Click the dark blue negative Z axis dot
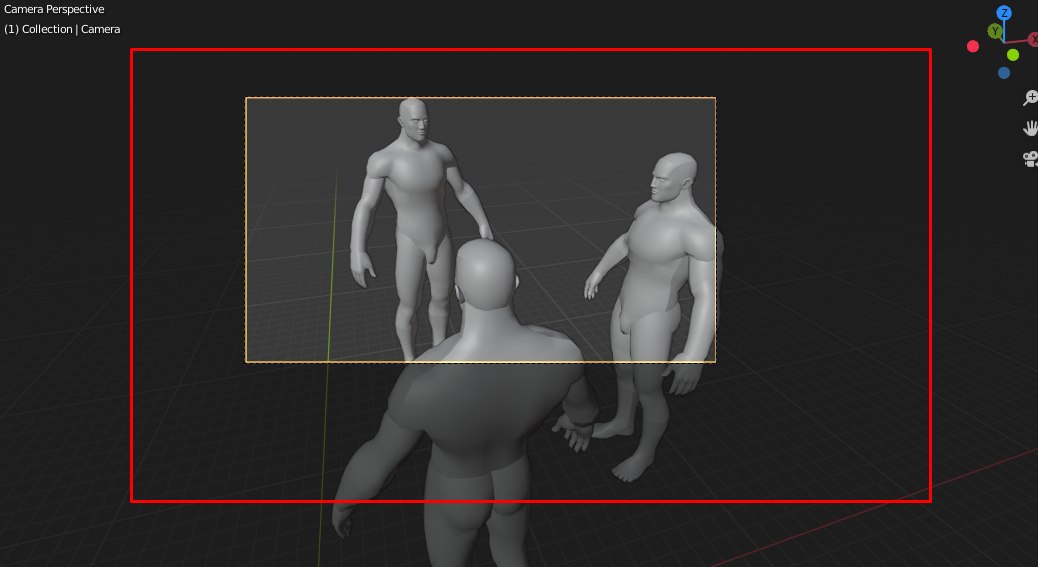The image size is (1038, 567). click(x=1004, y=73)
